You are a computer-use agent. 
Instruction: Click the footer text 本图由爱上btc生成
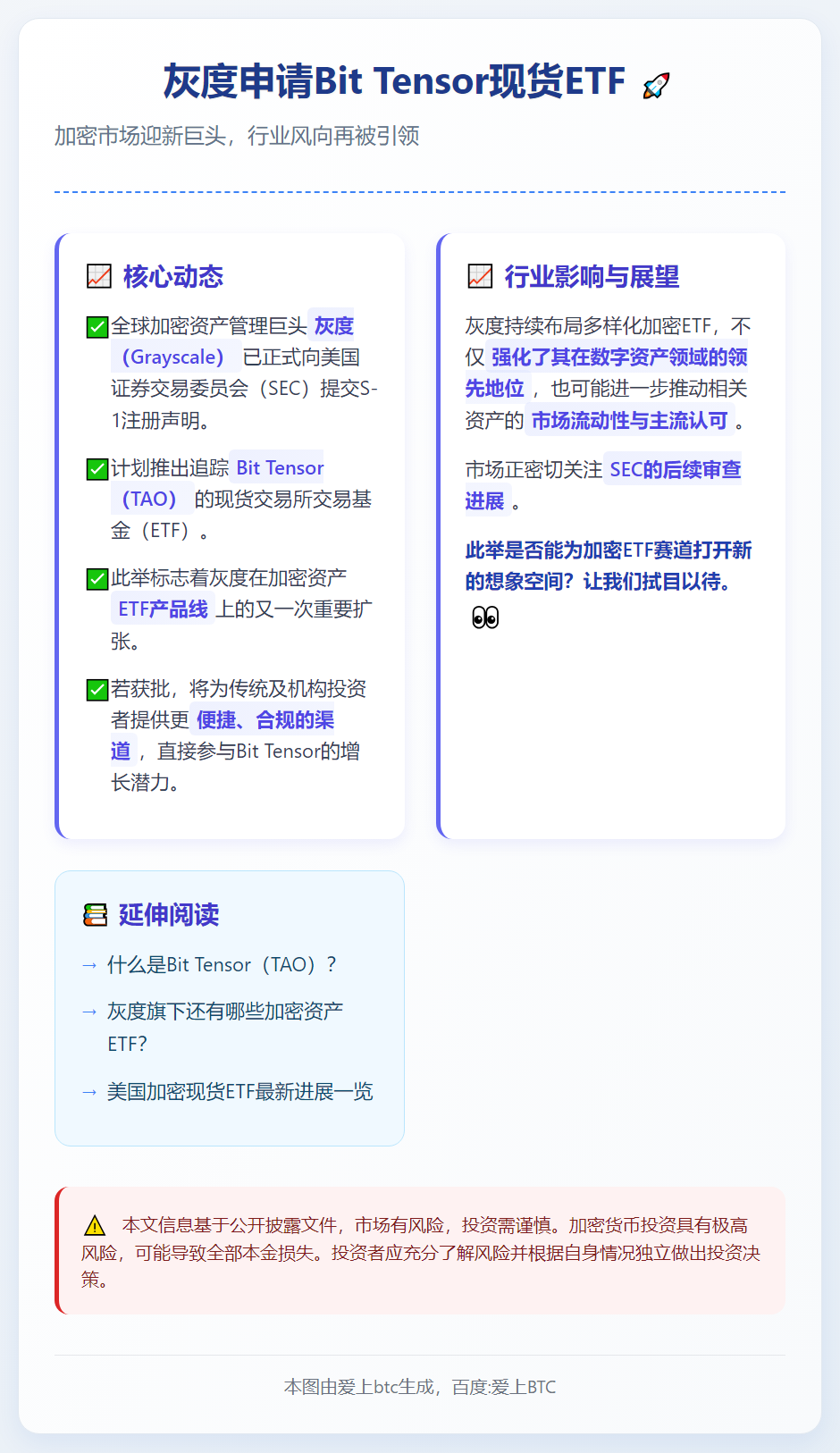[x=359, y=1387]
